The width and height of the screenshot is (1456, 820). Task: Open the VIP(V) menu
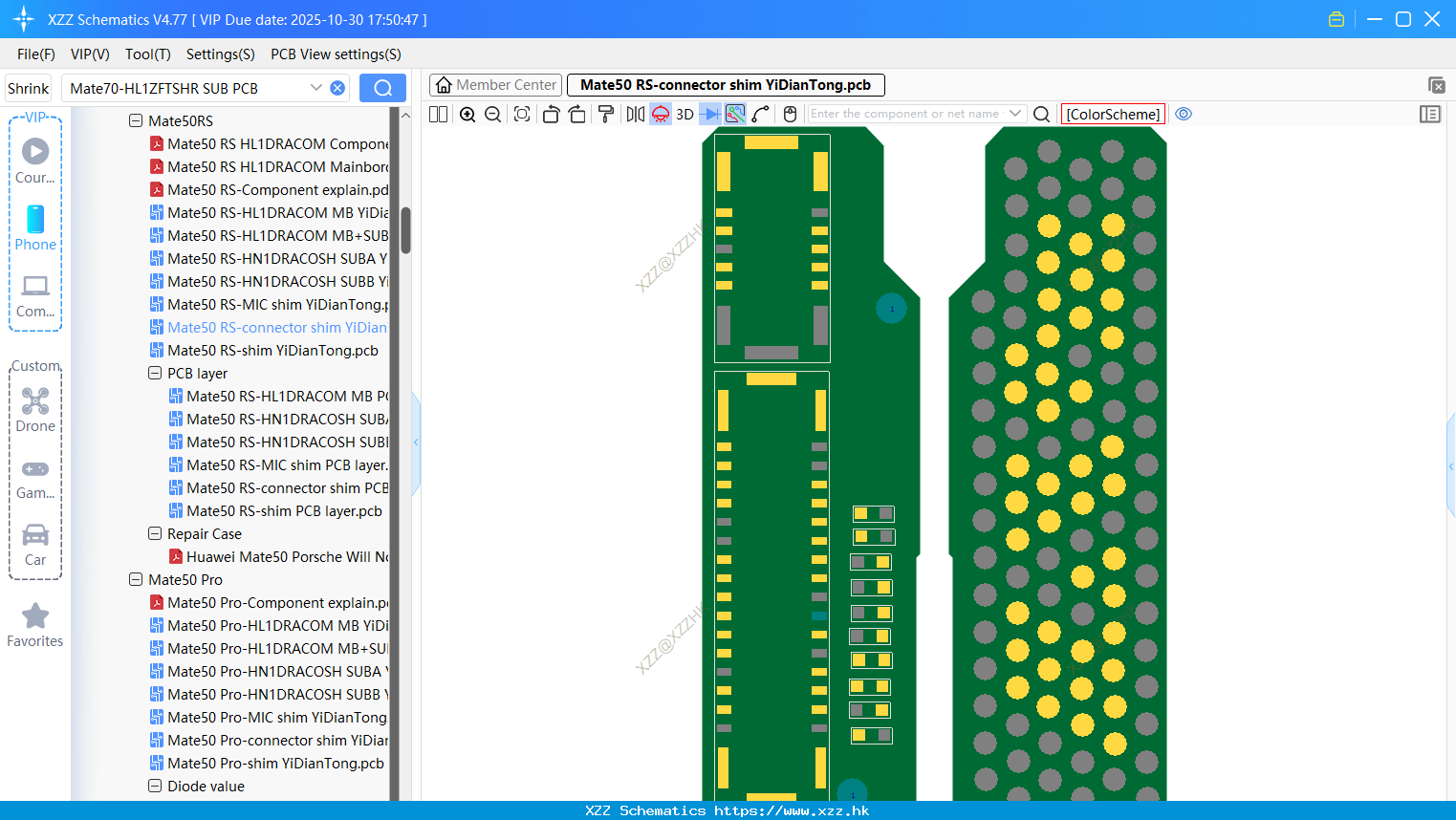point(90,54)
